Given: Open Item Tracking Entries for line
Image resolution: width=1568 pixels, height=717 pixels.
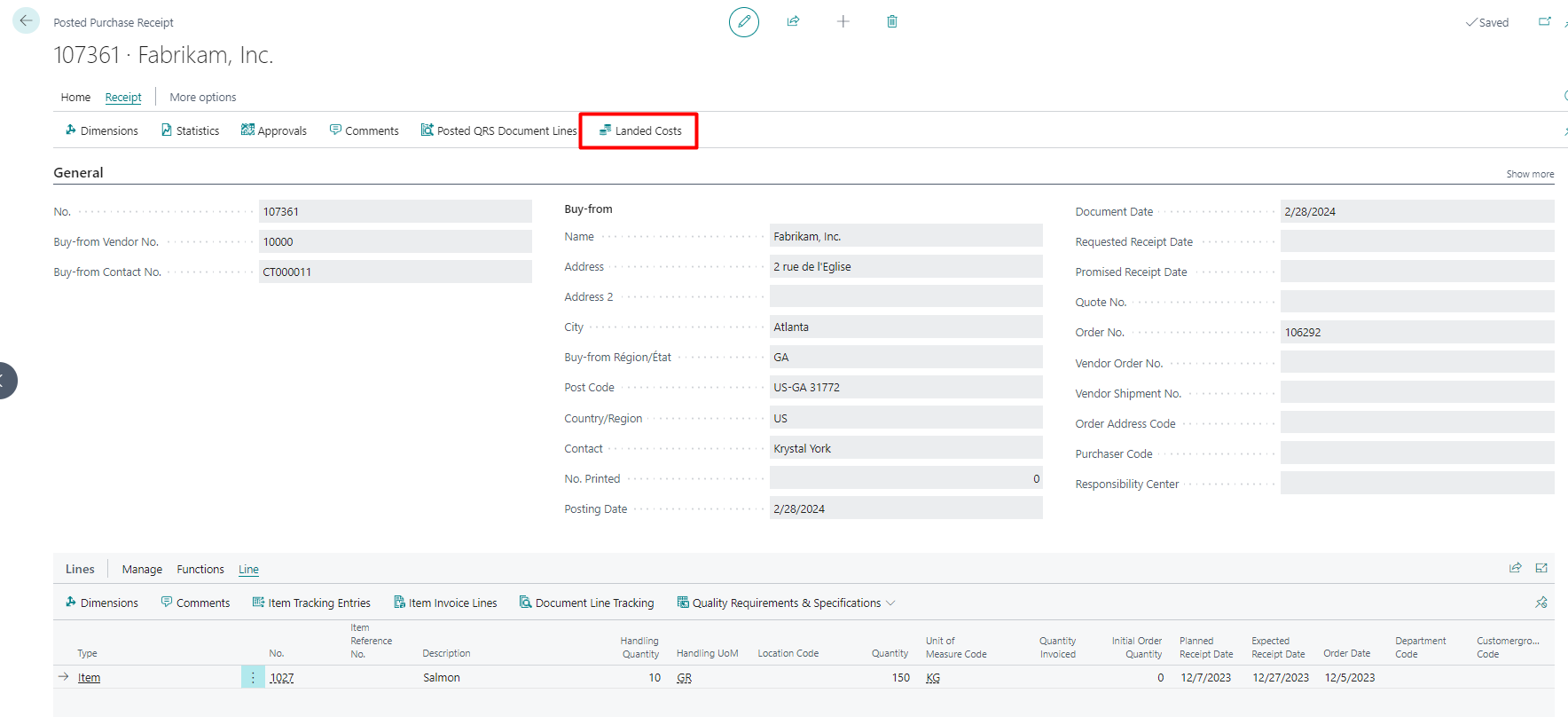Looking at the screenshot, I should pos(311,603).
